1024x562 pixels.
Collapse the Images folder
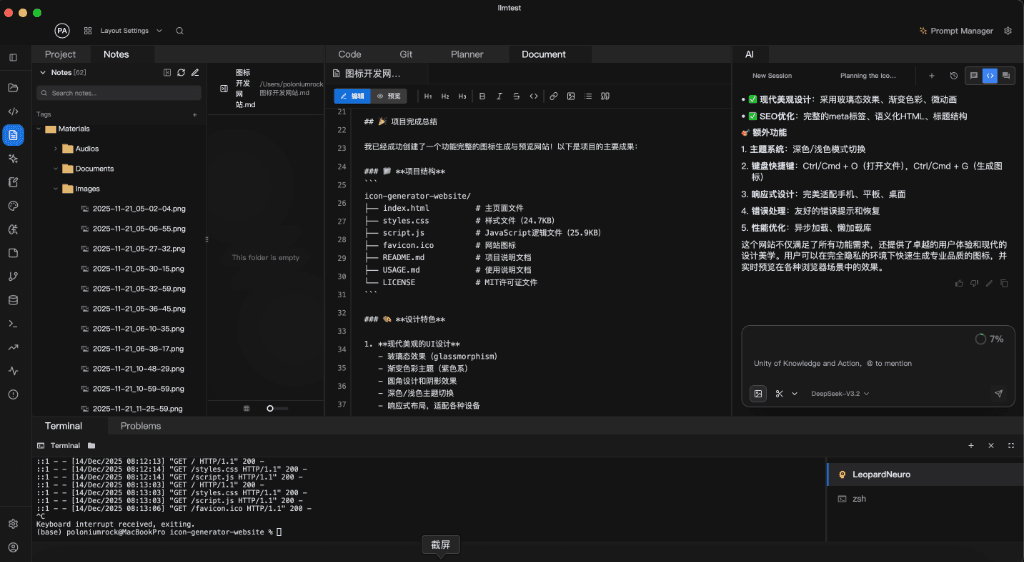click(56, 189)
